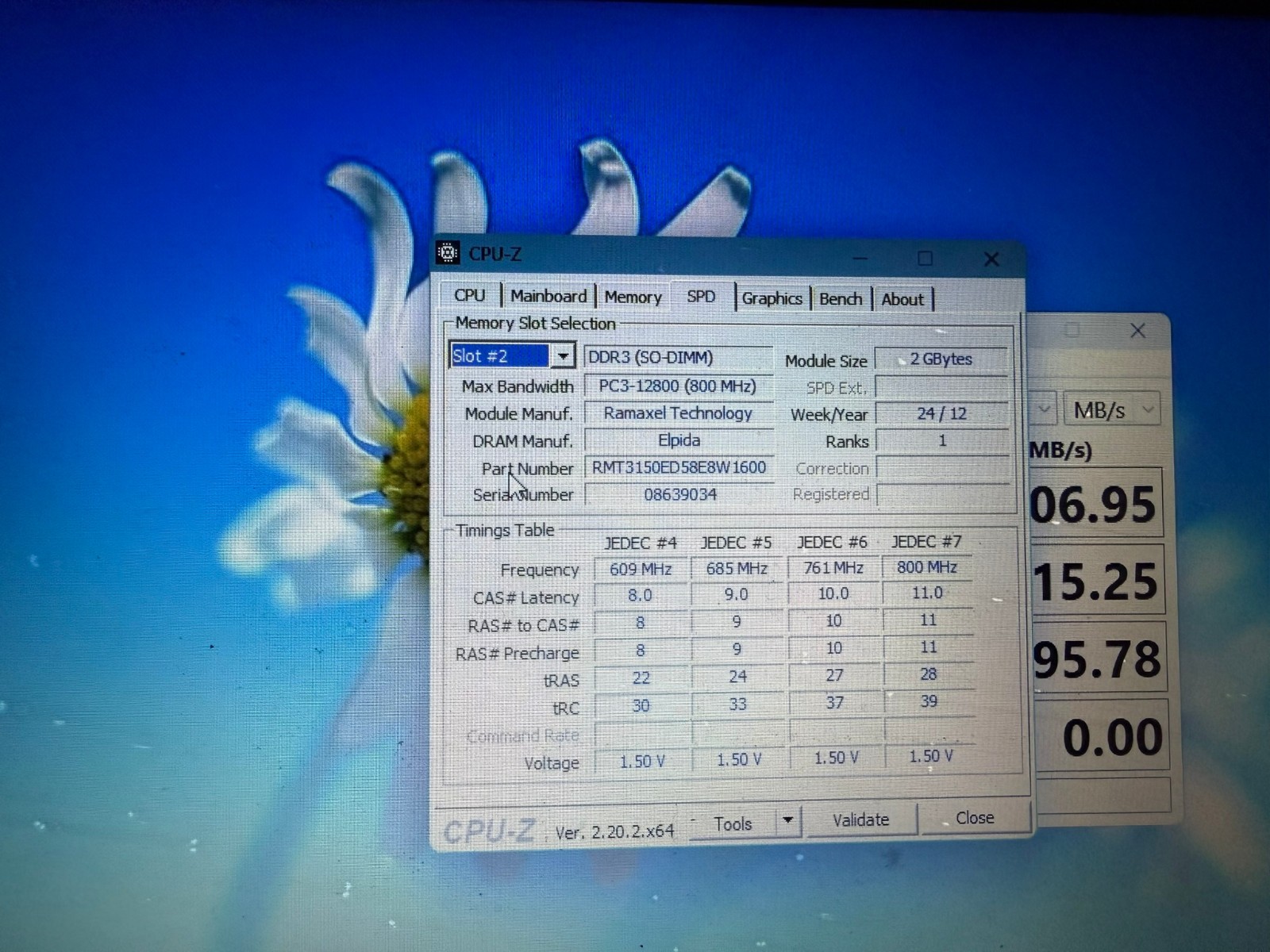The width and height of the screenshot is (1270, 952).
Task: Click the JEDEC #6 column header
Action: point(833,542)
